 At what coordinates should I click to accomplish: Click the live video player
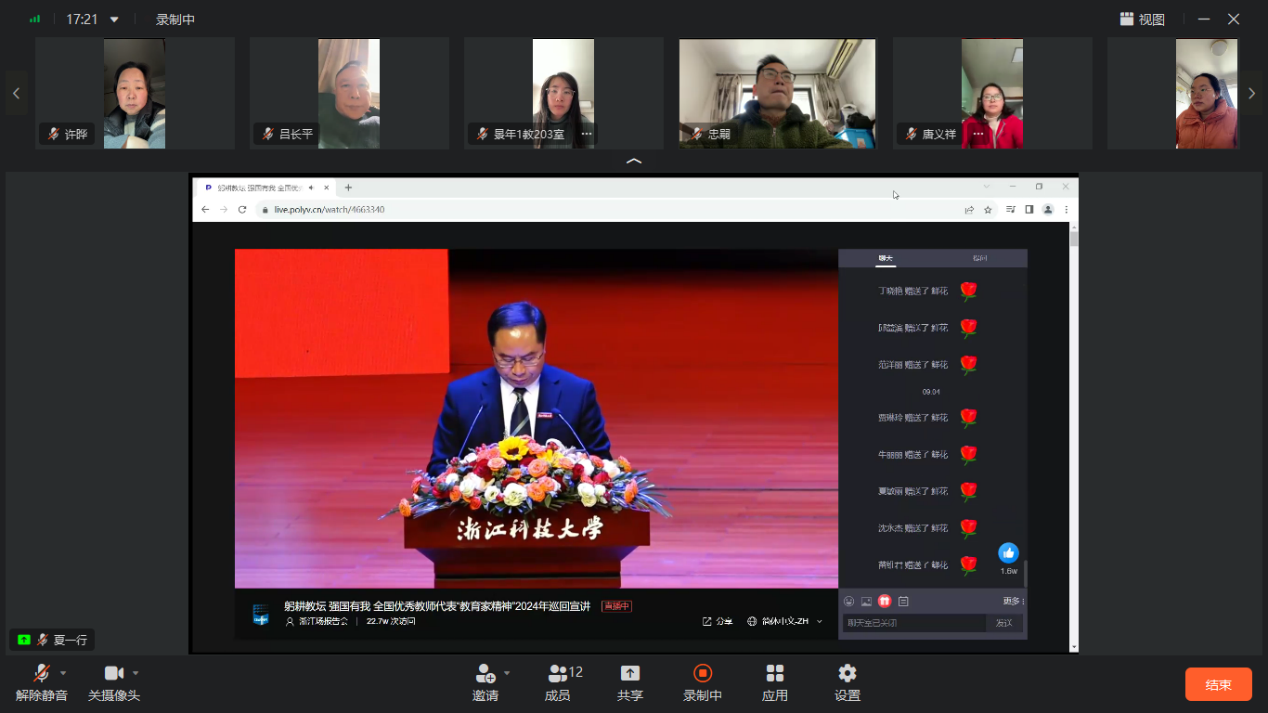point(536,418)
